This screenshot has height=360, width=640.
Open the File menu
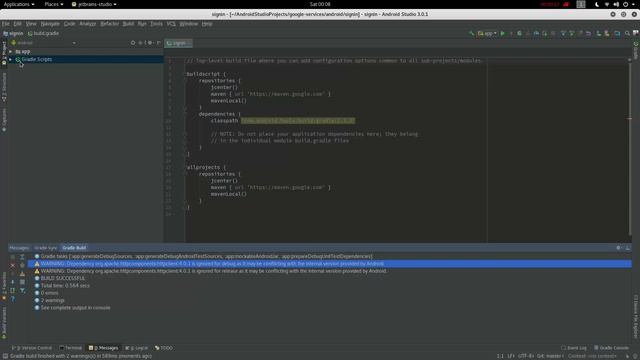coord(6,24)
